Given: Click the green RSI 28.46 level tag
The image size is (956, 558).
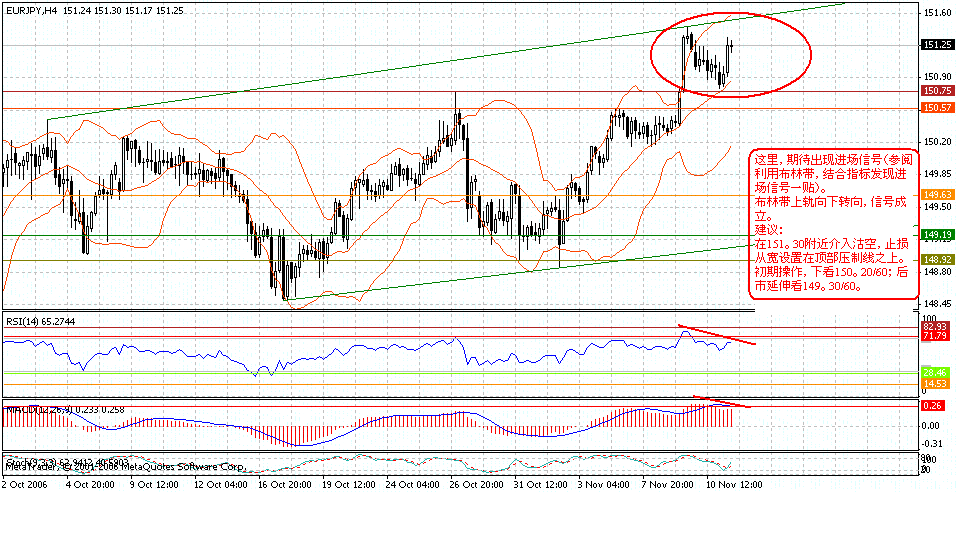Looking at the screenshot, I should [x=935, y=373].
